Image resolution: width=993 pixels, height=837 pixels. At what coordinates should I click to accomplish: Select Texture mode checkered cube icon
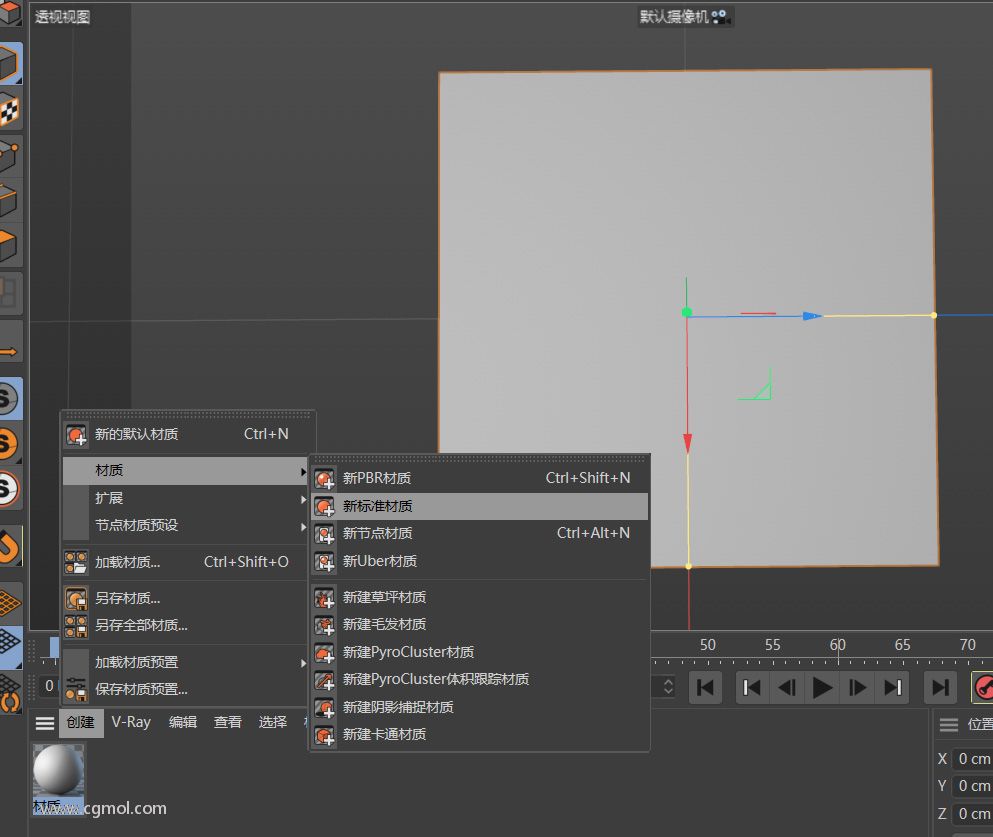(10, 110)
